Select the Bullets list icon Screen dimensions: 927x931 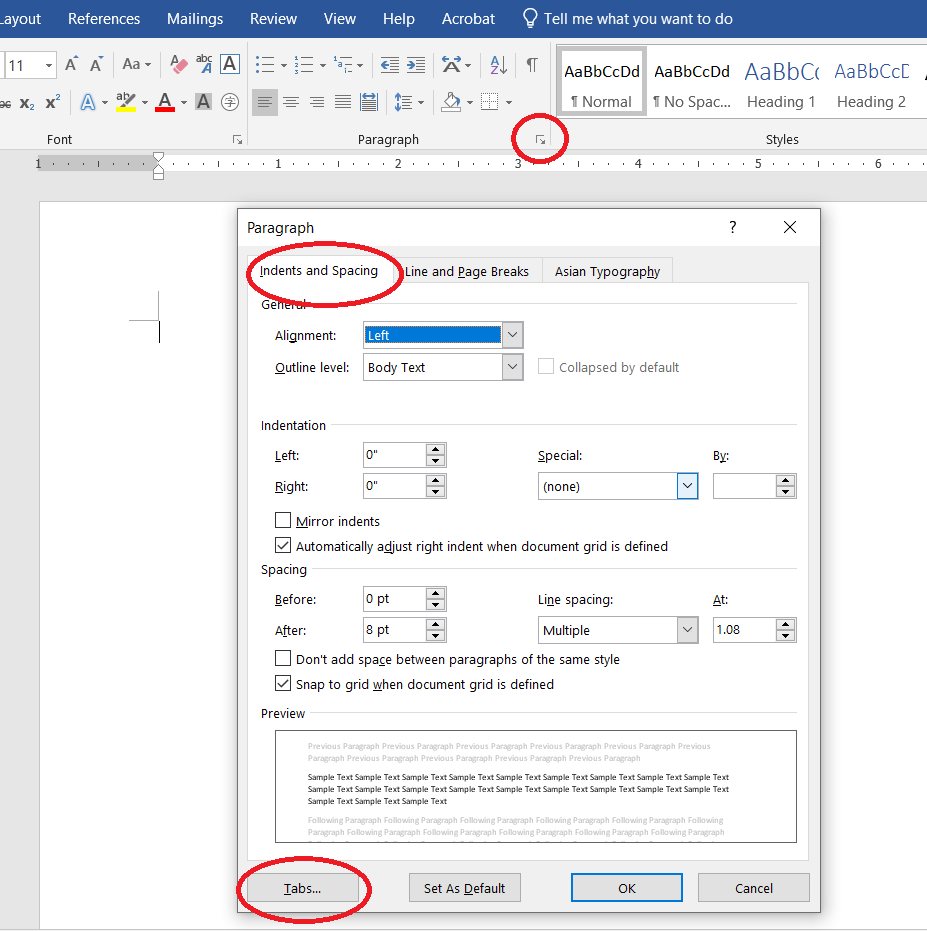click(x=263, y=64)
